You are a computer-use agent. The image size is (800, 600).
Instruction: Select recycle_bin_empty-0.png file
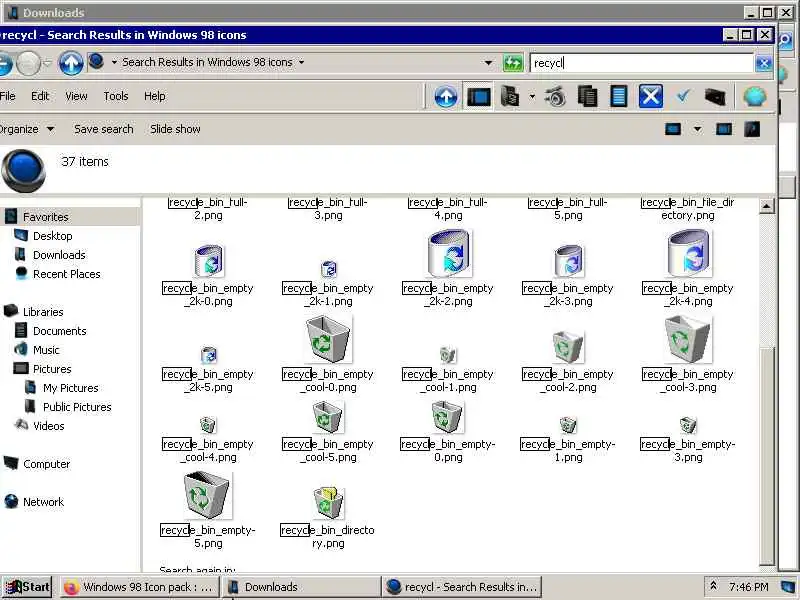[x=447, y=417]
